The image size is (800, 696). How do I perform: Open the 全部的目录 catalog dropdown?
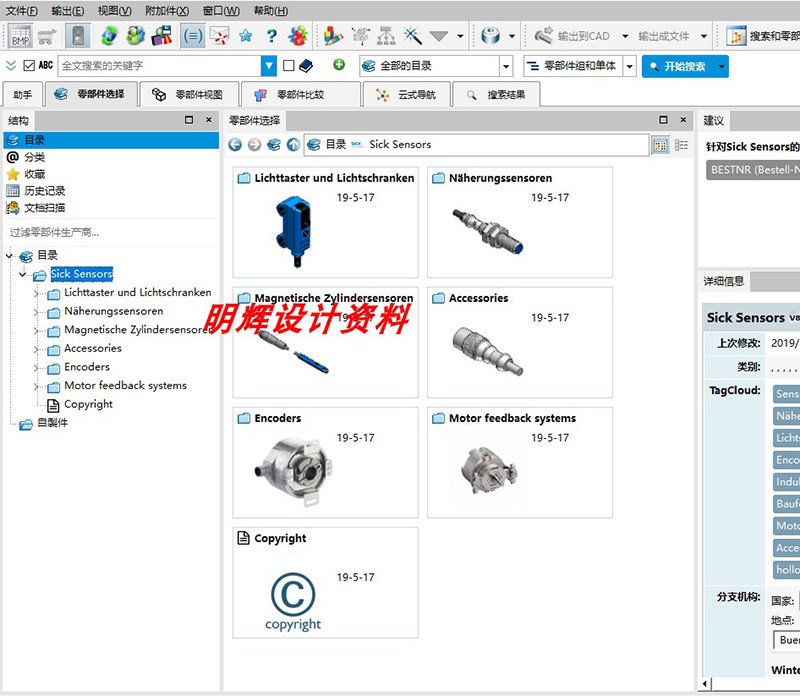[506, 66]
